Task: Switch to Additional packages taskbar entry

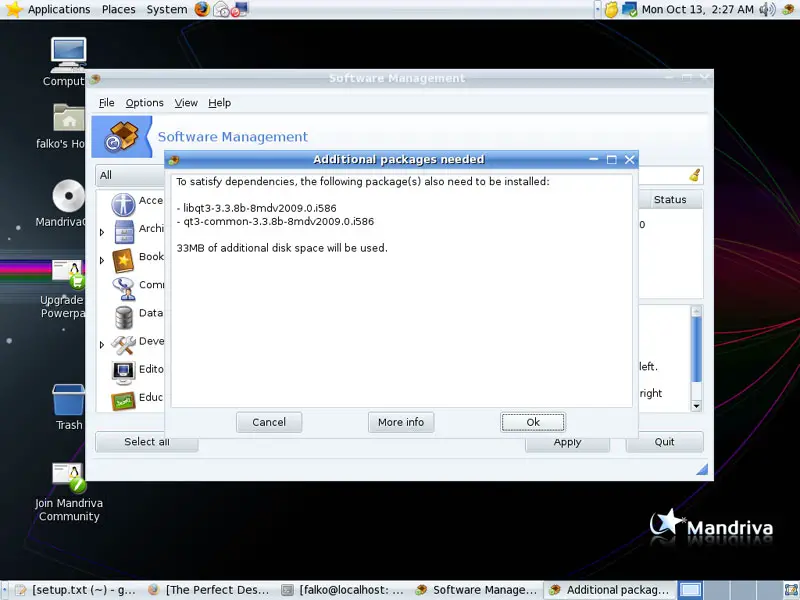Action: point(609,590)
